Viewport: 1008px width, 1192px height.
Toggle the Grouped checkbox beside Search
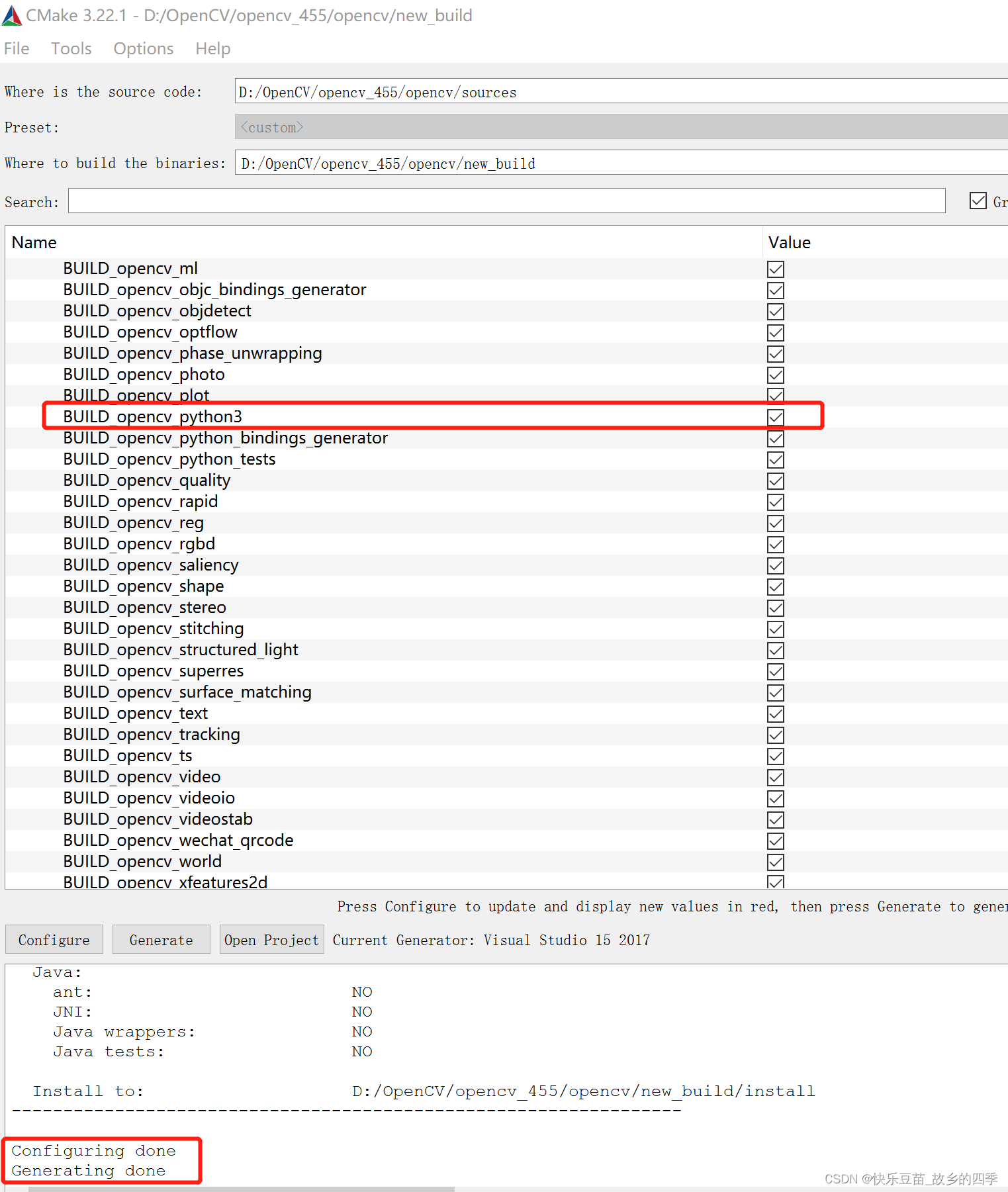coord(978,201)
